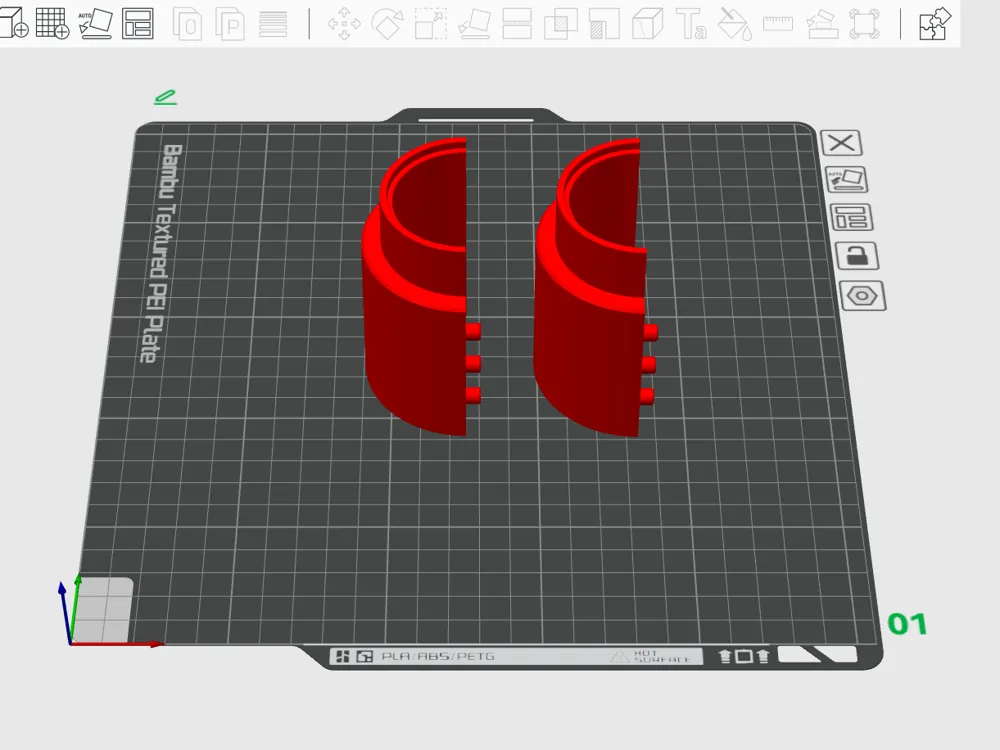This screenshot has height=750, width=1000.
Task: Open the Cut tool
Action: [517, 24]
